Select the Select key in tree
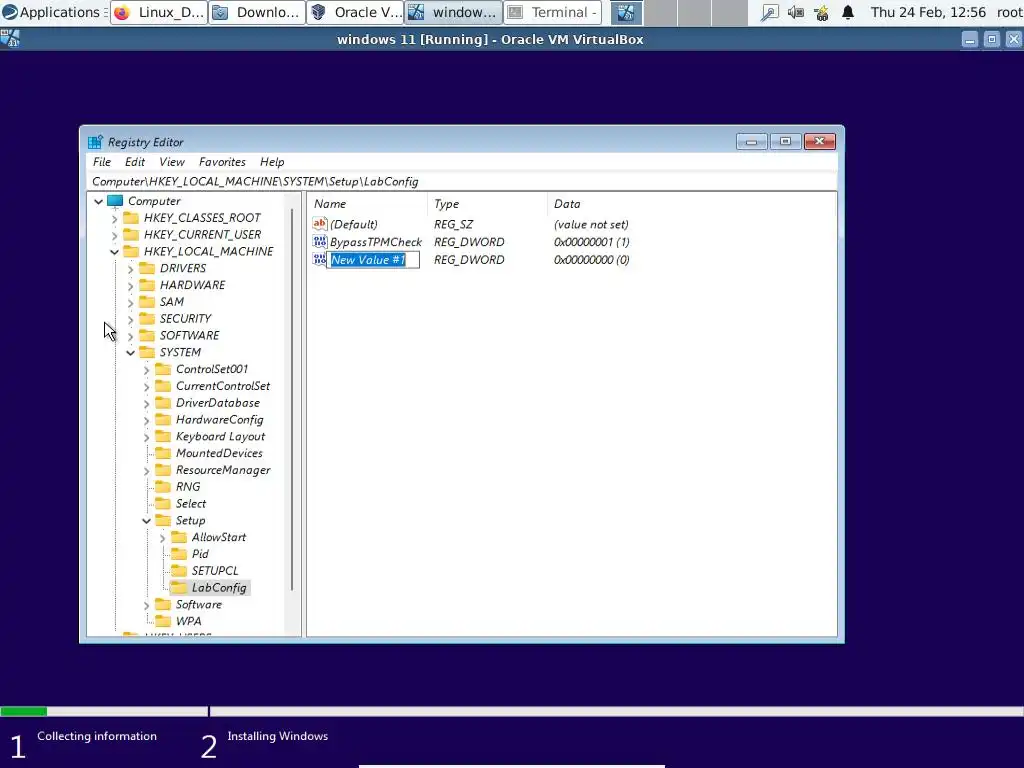This screenshot has width=1024, height=768. click(x=191, y=504)
